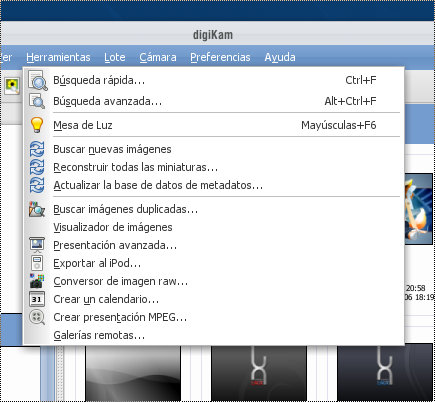Screen dimensions: 435x402
Task: Click the duplicate-search icon beside Buscar imágenes duplicadas
Action: [37, 209]
